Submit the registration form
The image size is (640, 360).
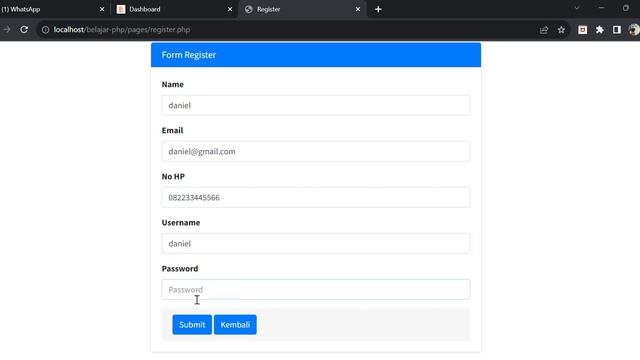pos(192,324)
